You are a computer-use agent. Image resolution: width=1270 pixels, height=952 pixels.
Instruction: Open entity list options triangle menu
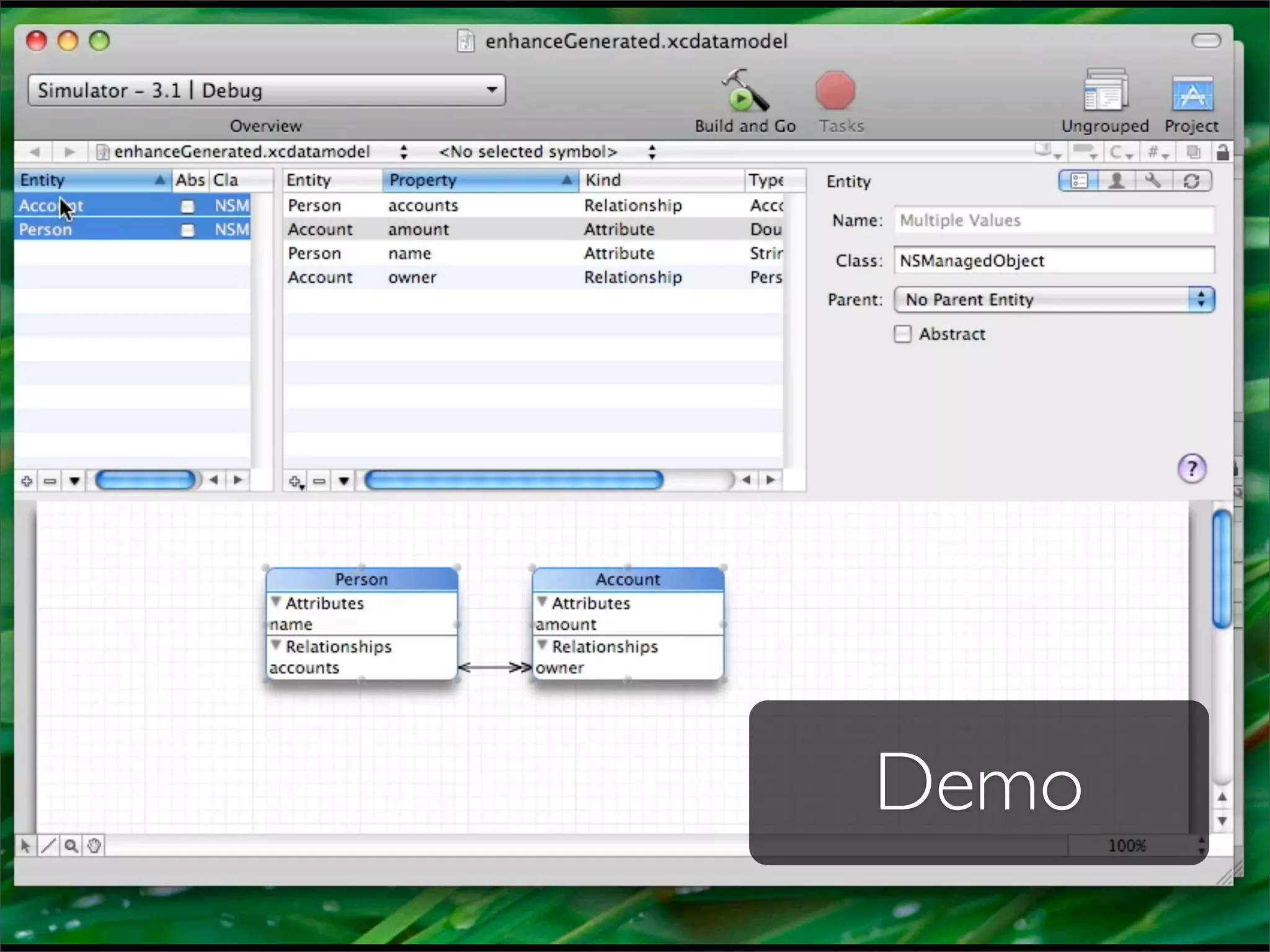click(x=74, y=480)
